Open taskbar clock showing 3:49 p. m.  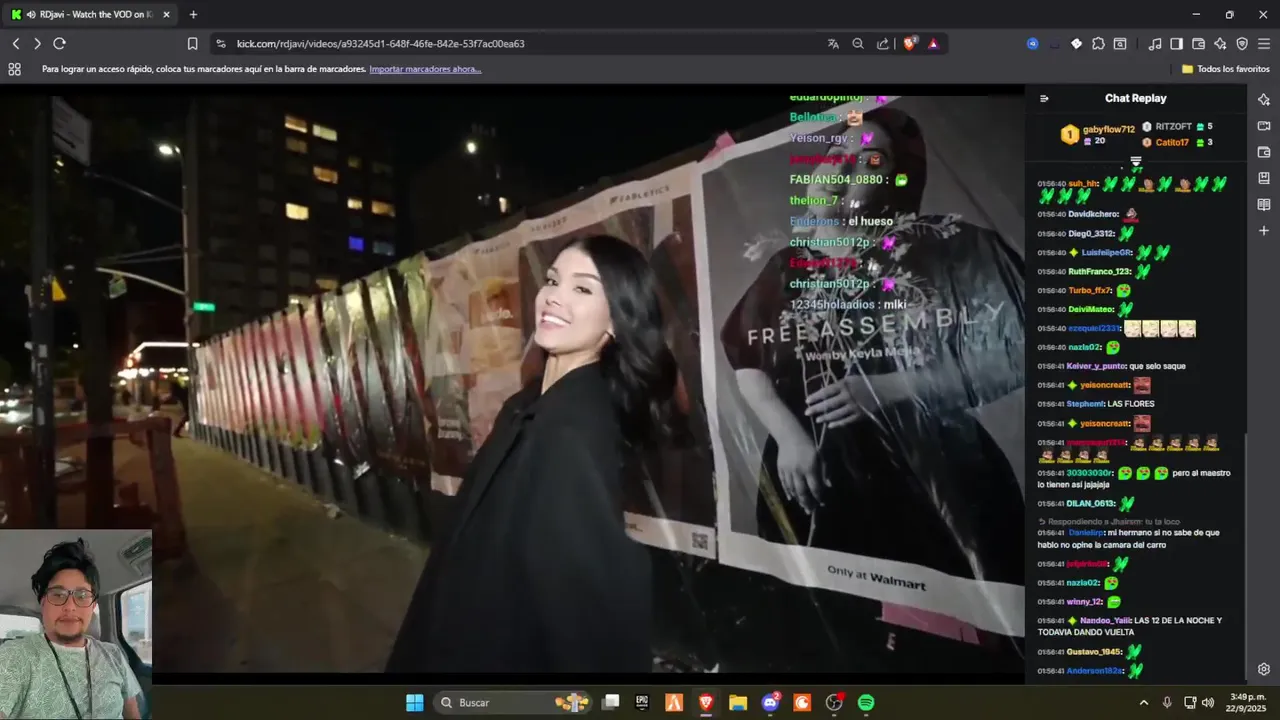1247,703
